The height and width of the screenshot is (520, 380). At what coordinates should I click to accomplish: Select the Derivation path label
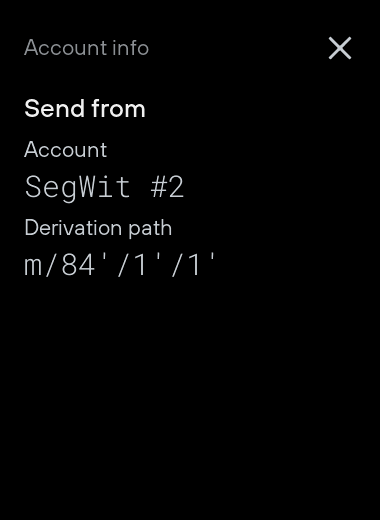[98, 228]
